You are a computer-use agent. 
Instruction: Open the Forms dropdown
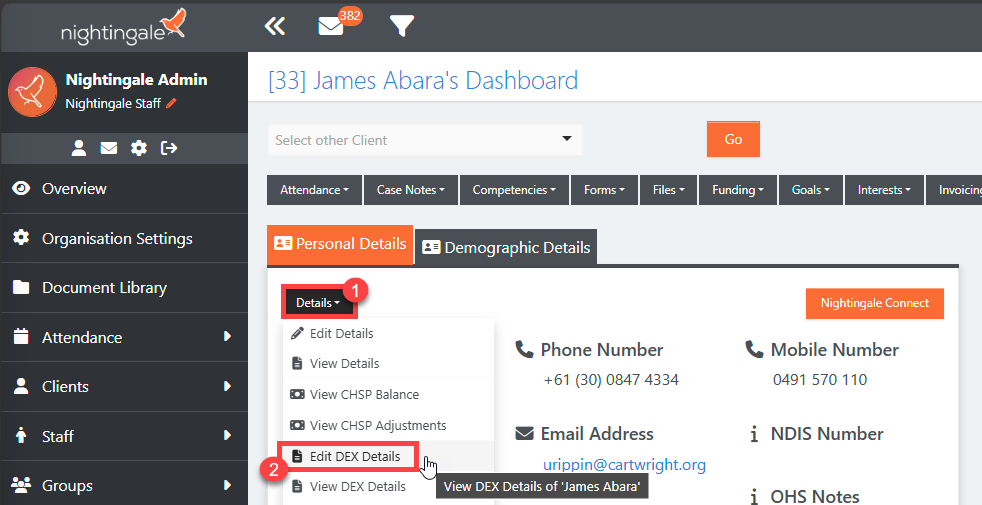pos(604,190)
